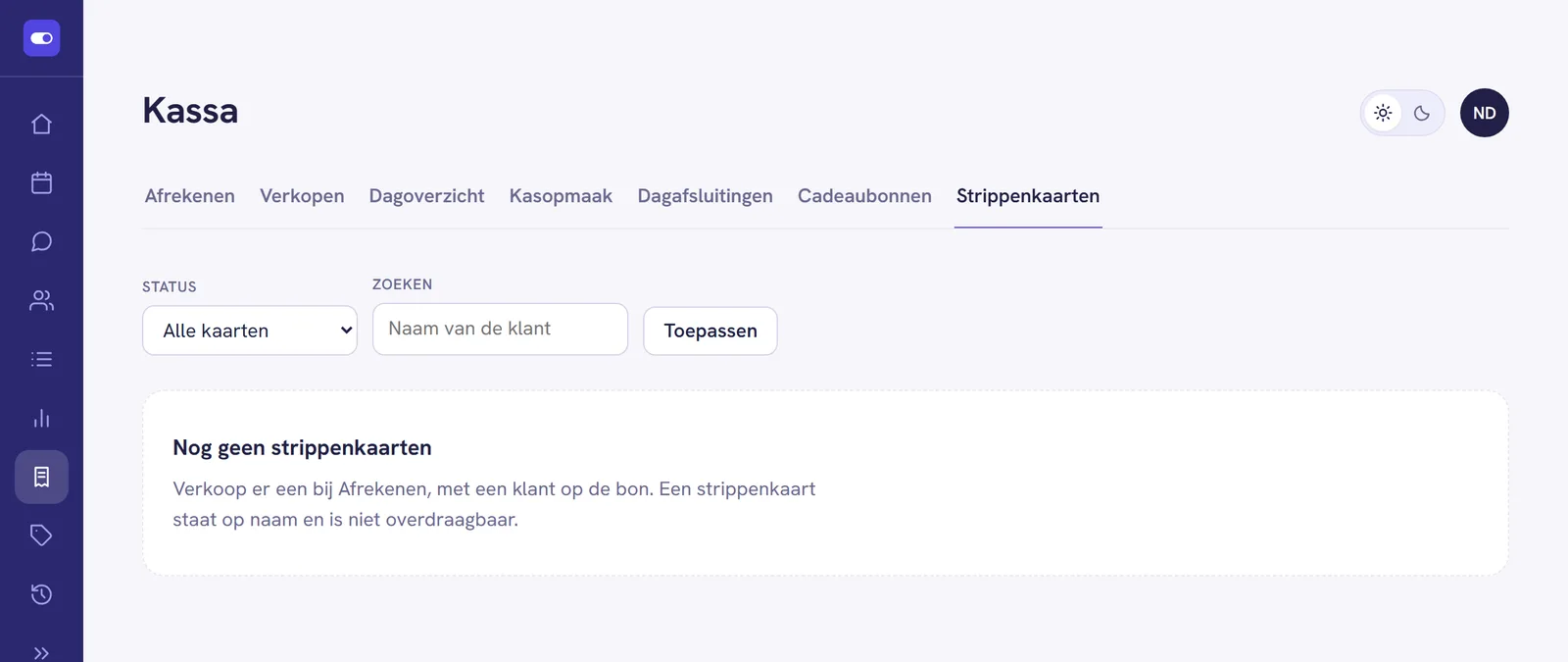Open the home icon in sidebar
This screenshot has height=662, width=1568.
coord(41,124)
